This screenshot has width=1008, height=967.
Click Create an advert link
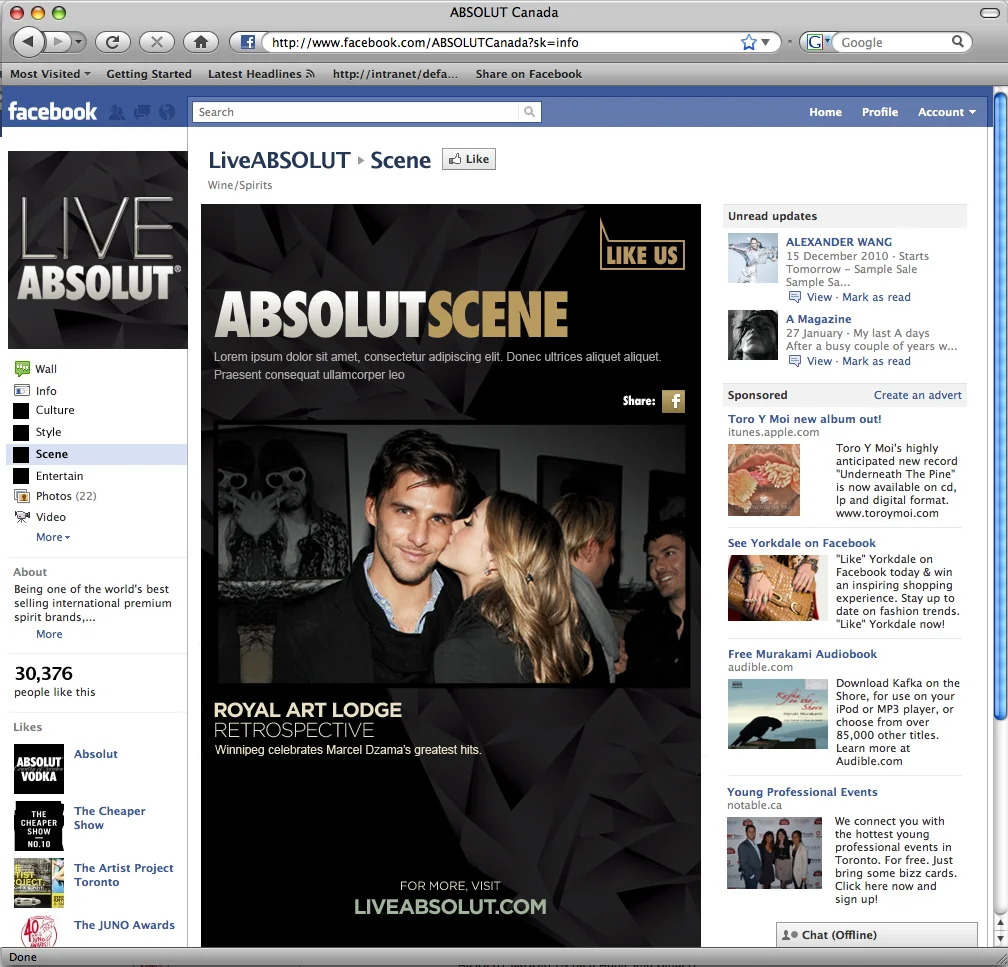(x=917, y=395)
